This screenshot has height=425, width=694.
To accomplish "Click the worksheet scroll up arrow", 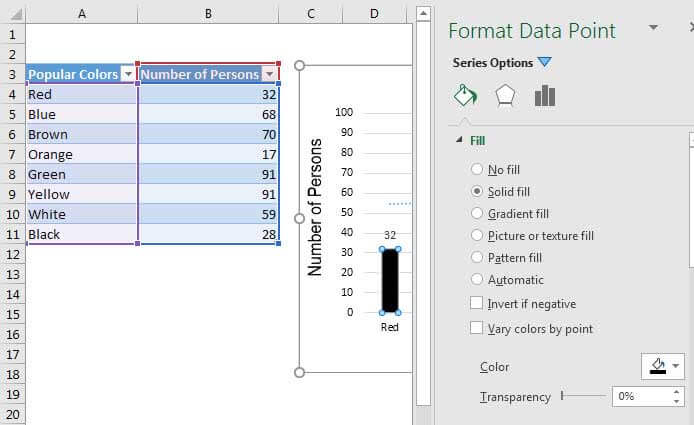I will click(x=423, y=13).
